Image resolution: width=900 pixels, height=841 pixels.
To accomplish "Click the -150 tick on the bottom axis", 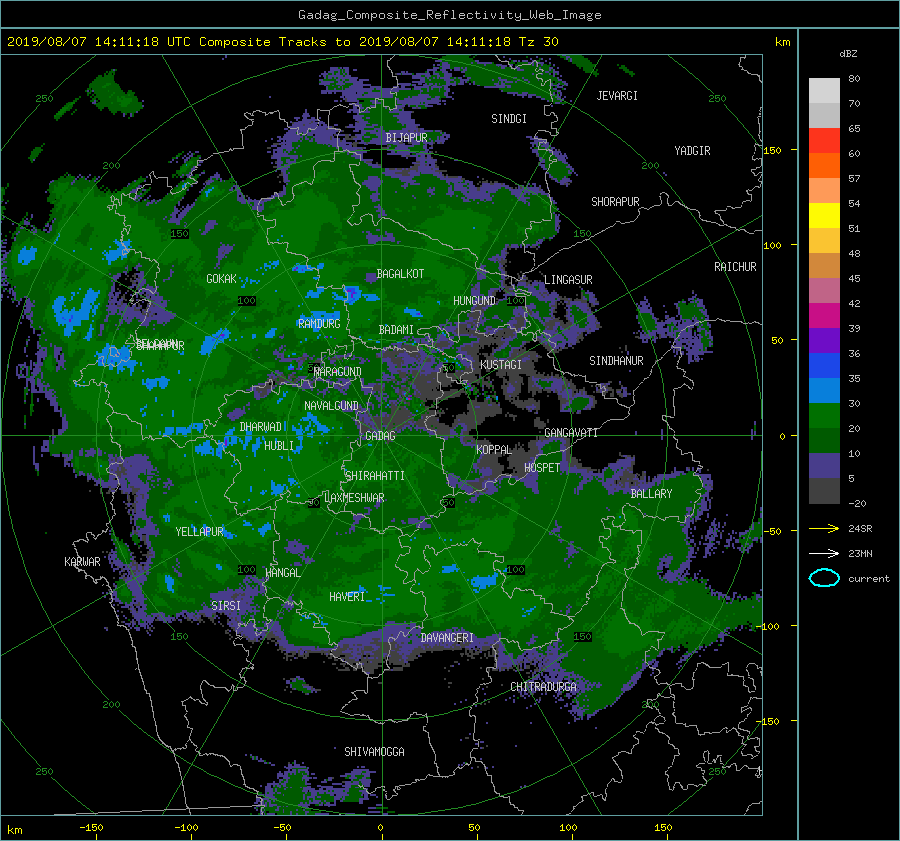I will coord(91,828).
